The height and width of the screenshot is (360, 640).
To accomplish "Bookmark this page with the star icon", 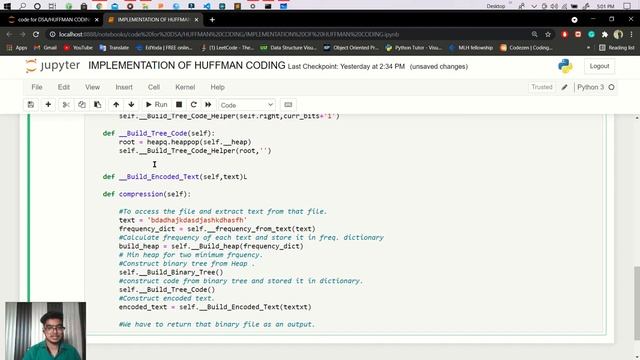I will [x=548, y=34].
